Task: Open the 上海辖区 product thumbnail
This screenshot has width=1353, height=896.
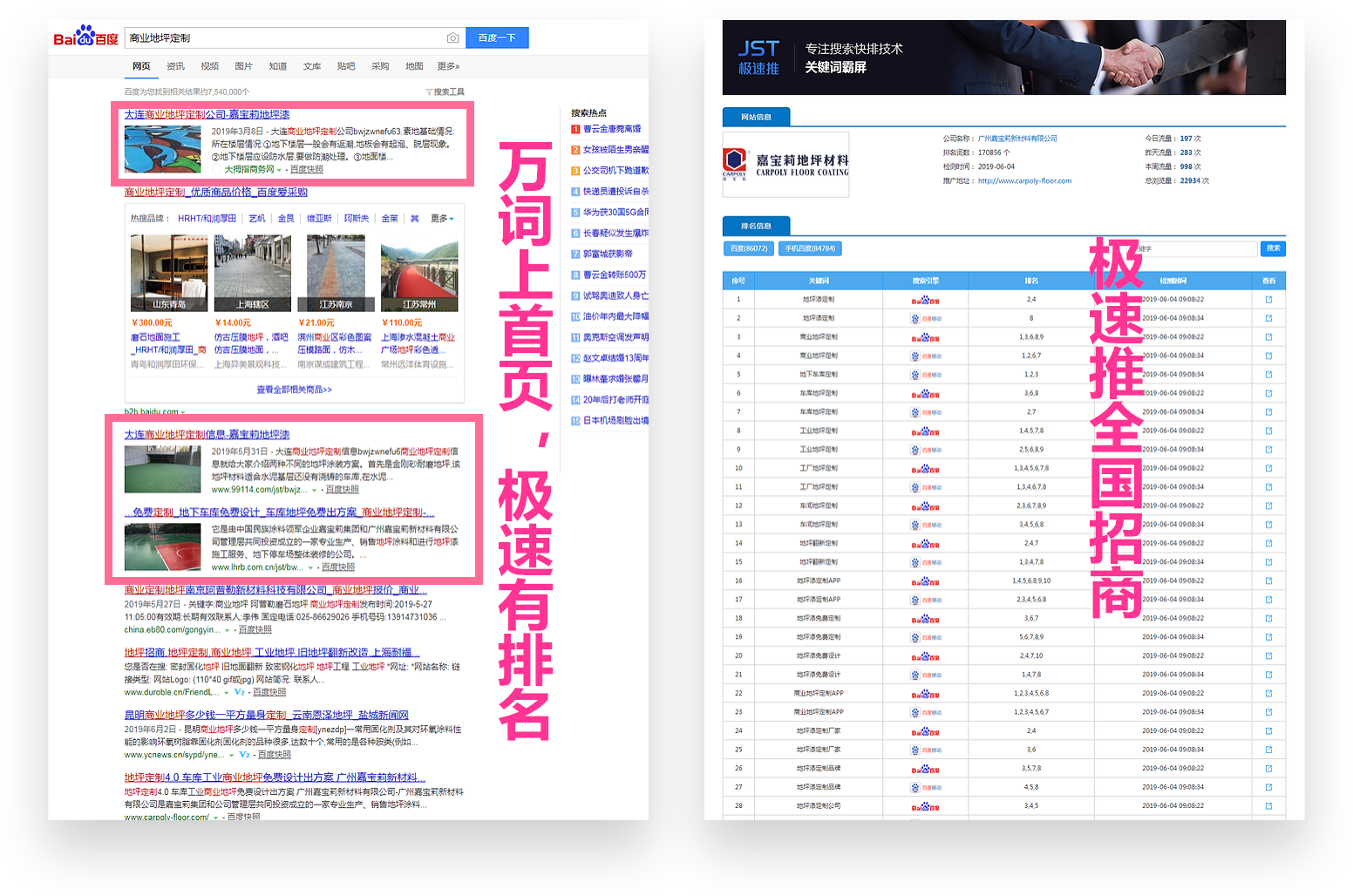Action: [253, 273]
